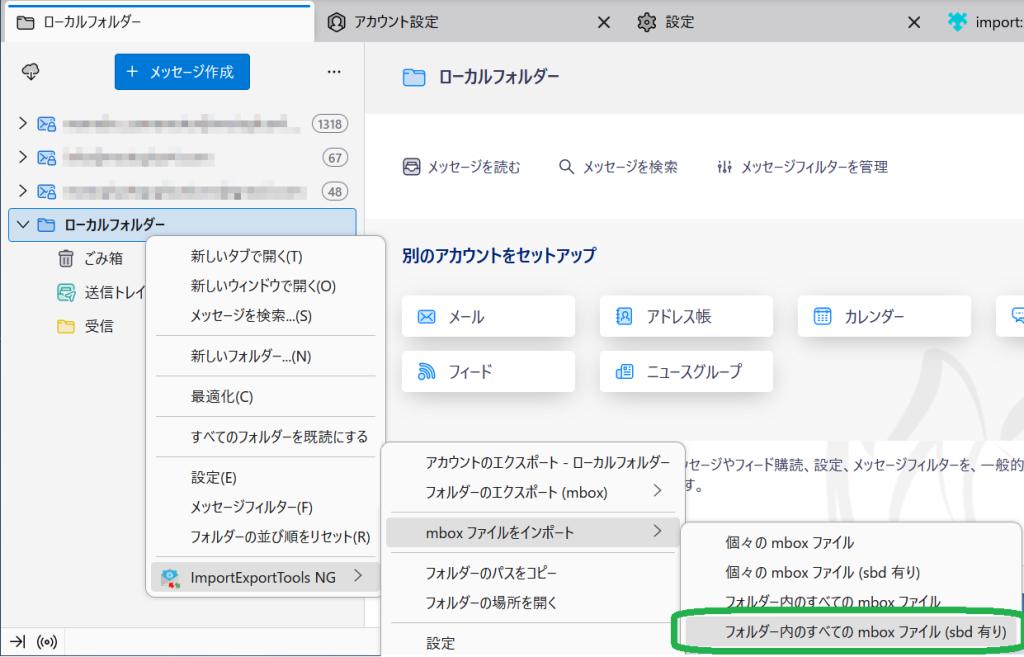Click the ごみ箱 trash folder icon

(66, 258)
